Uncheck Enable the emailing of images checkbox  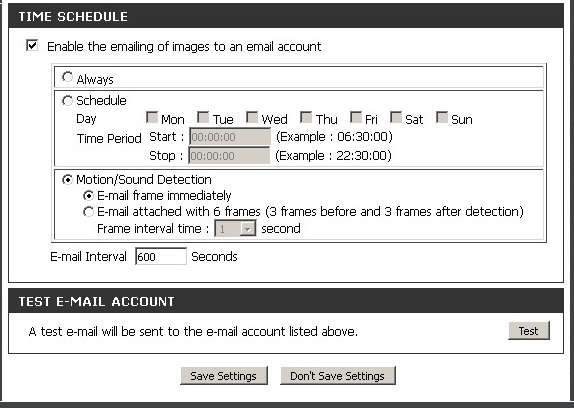click(32, 46)
